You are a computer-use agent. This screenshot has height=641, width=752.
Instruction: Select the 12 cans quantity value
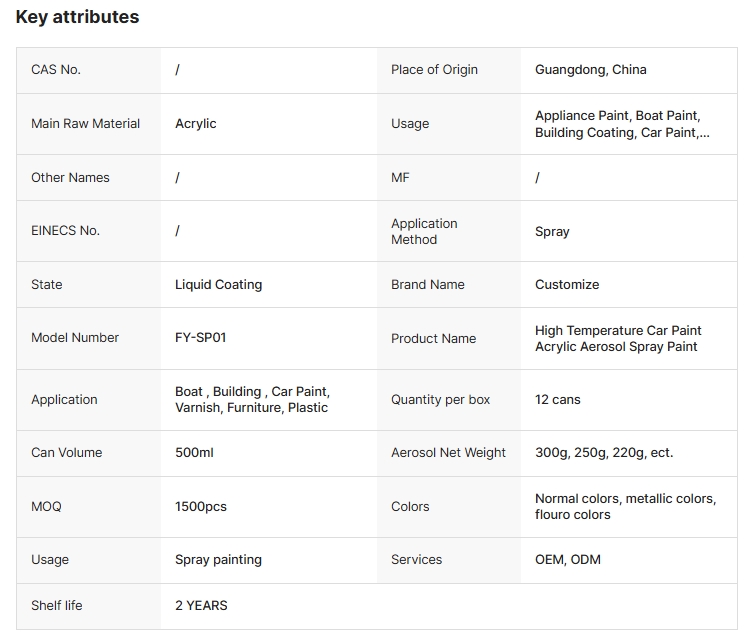click(x=557, y=400)
